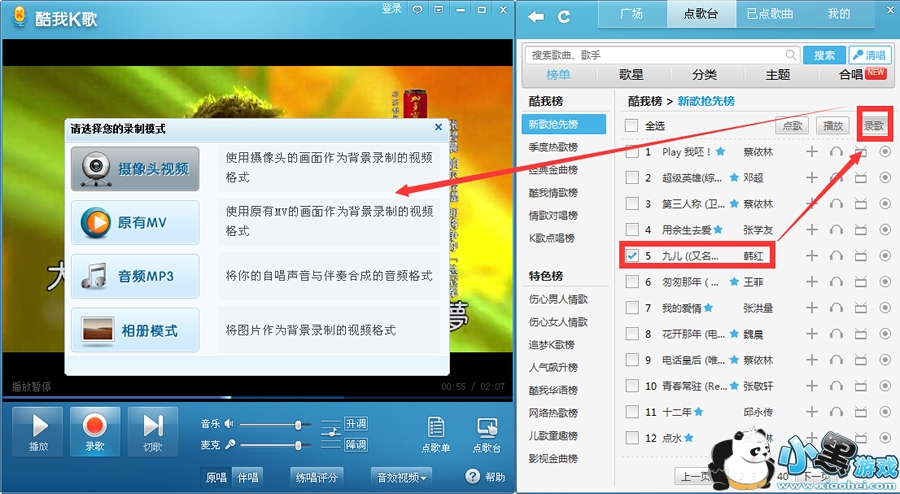Viewport: 900px width, 494px height.
Task: Switch to the 我的 tab
Action: [x=839, y=14]
